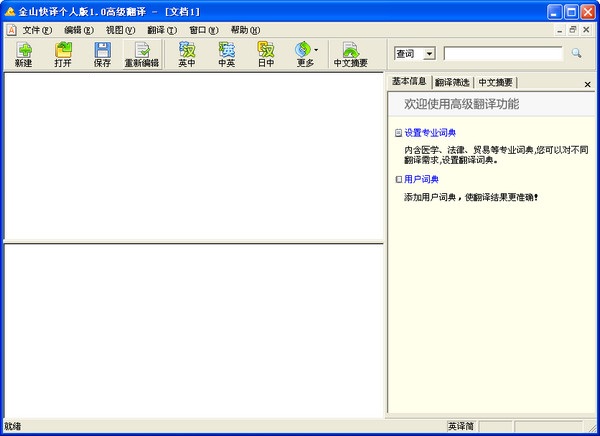Open the 查词 combo box
The image size is (600, 436).
(415, 54)
